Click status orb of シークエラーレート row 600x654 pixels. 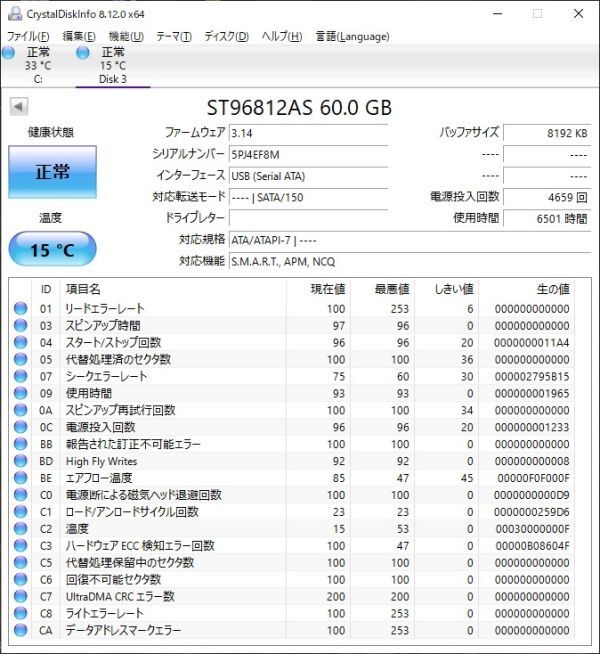point(20,376)
